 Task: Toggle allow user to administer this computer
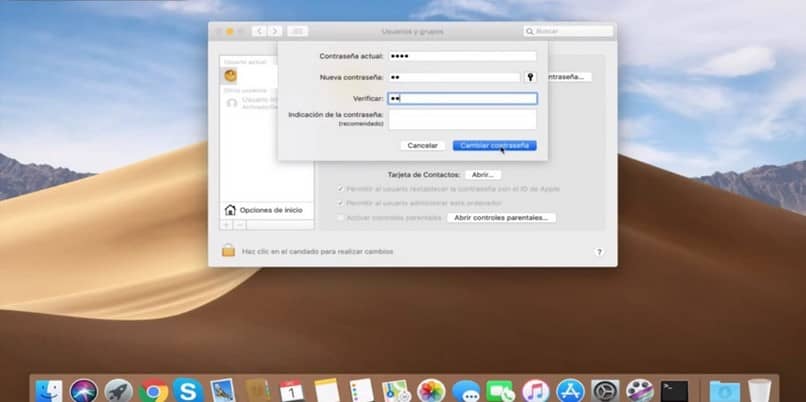coord(340,204)
